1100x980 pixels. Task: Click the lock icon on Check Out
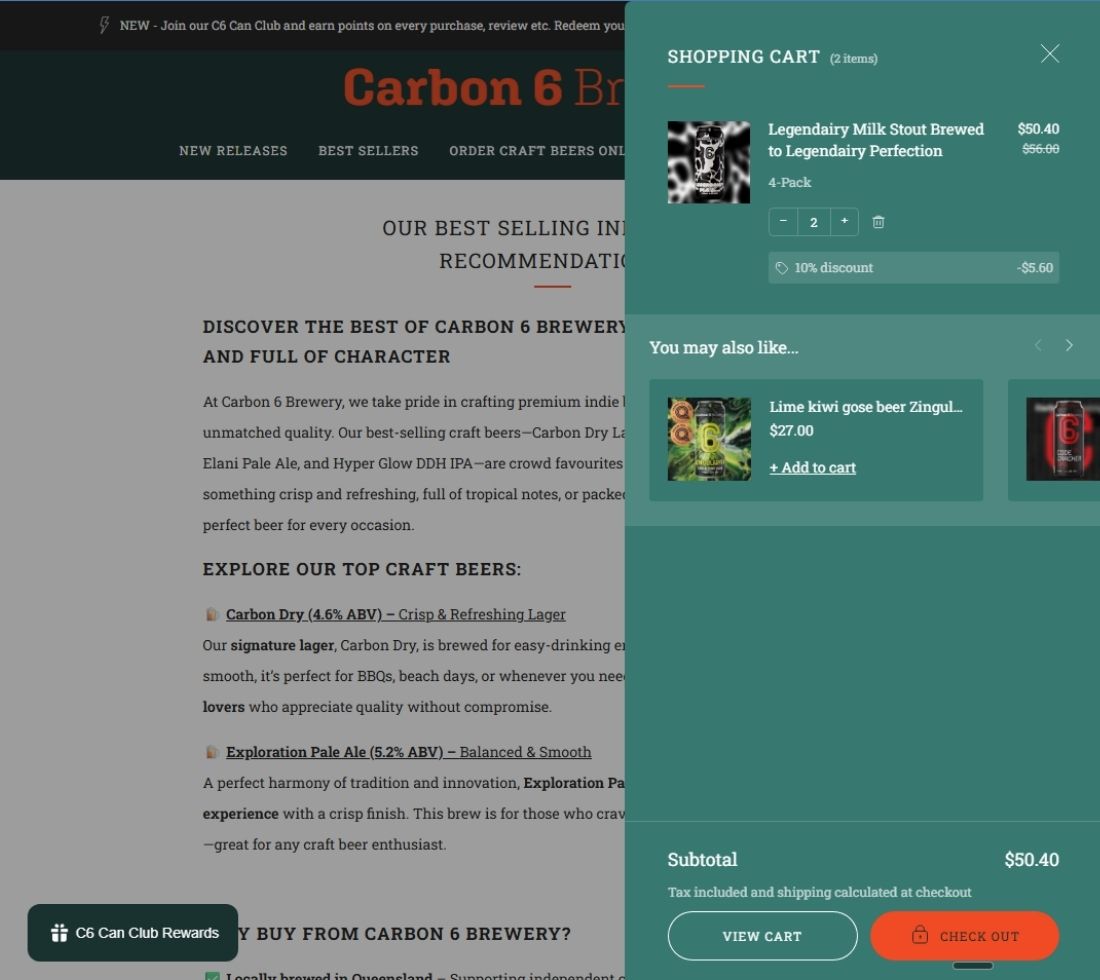[x=920, y=935]
